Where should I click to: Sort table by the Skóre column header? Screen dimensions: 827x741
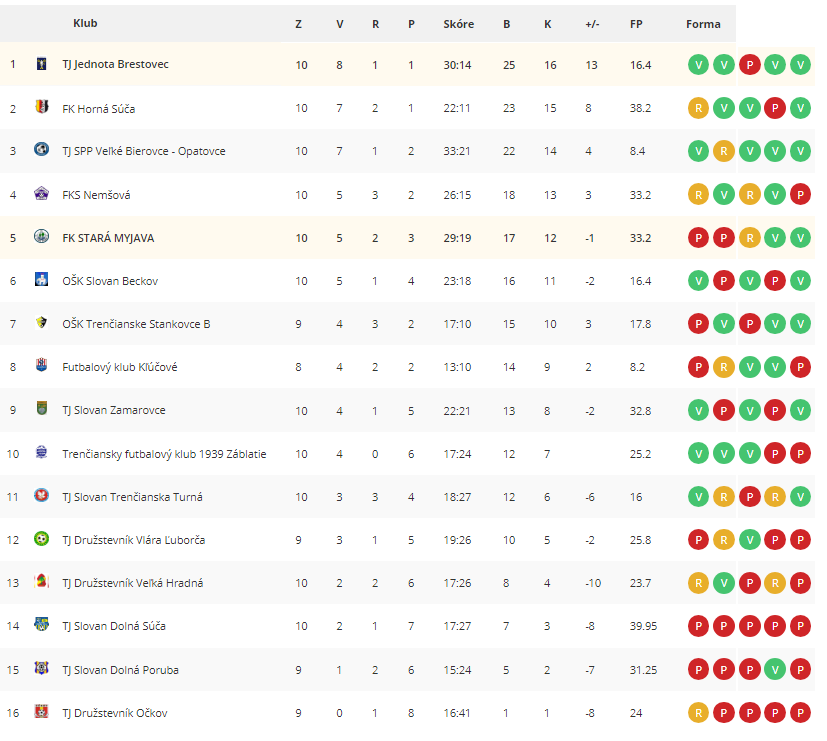[458, 24]
